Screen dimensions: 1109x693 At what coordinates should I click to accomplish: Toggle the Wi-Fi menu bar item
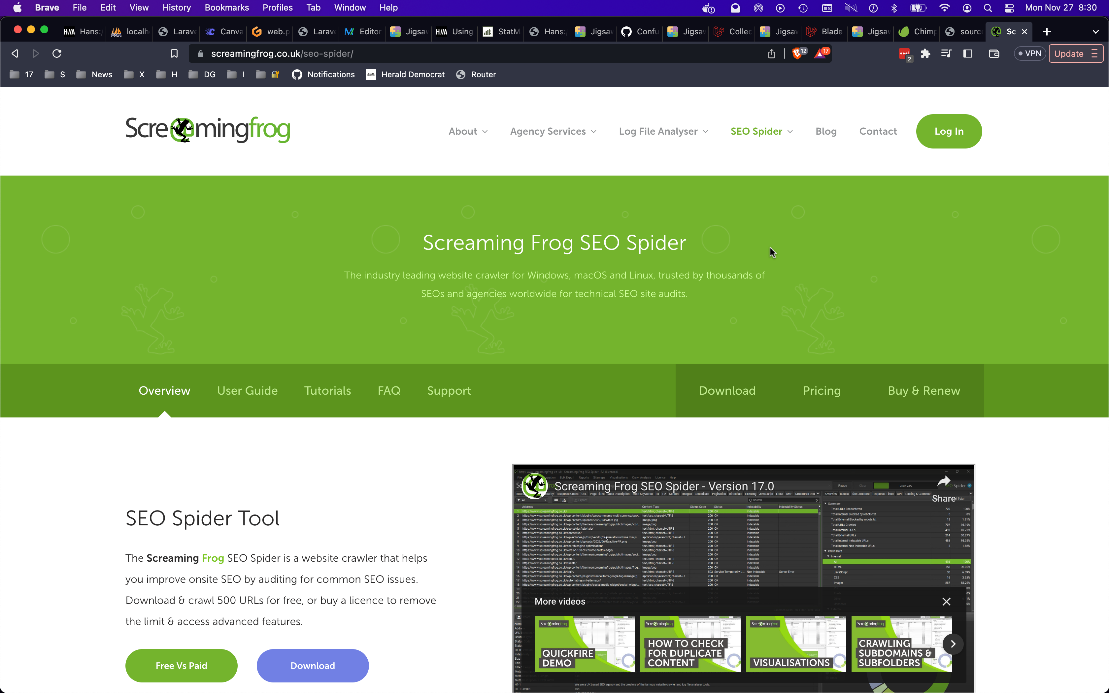click(x=946, y=7)
